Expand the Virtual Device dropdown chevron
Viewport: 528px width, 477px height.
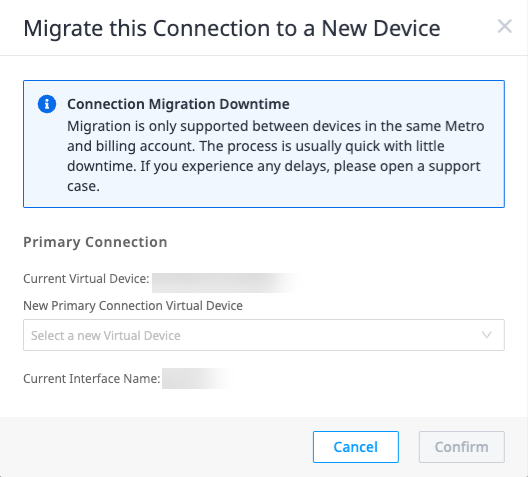(x=487, y=335)
